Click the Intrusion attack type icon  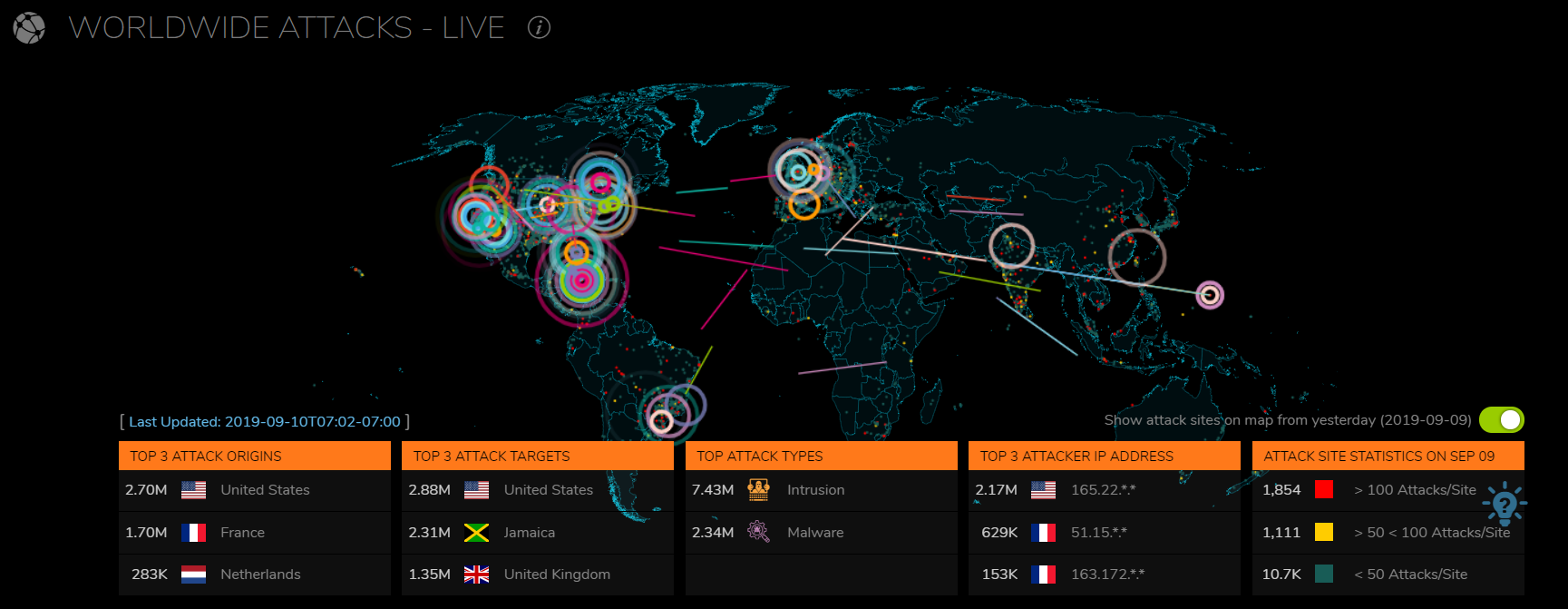point(758,490)
